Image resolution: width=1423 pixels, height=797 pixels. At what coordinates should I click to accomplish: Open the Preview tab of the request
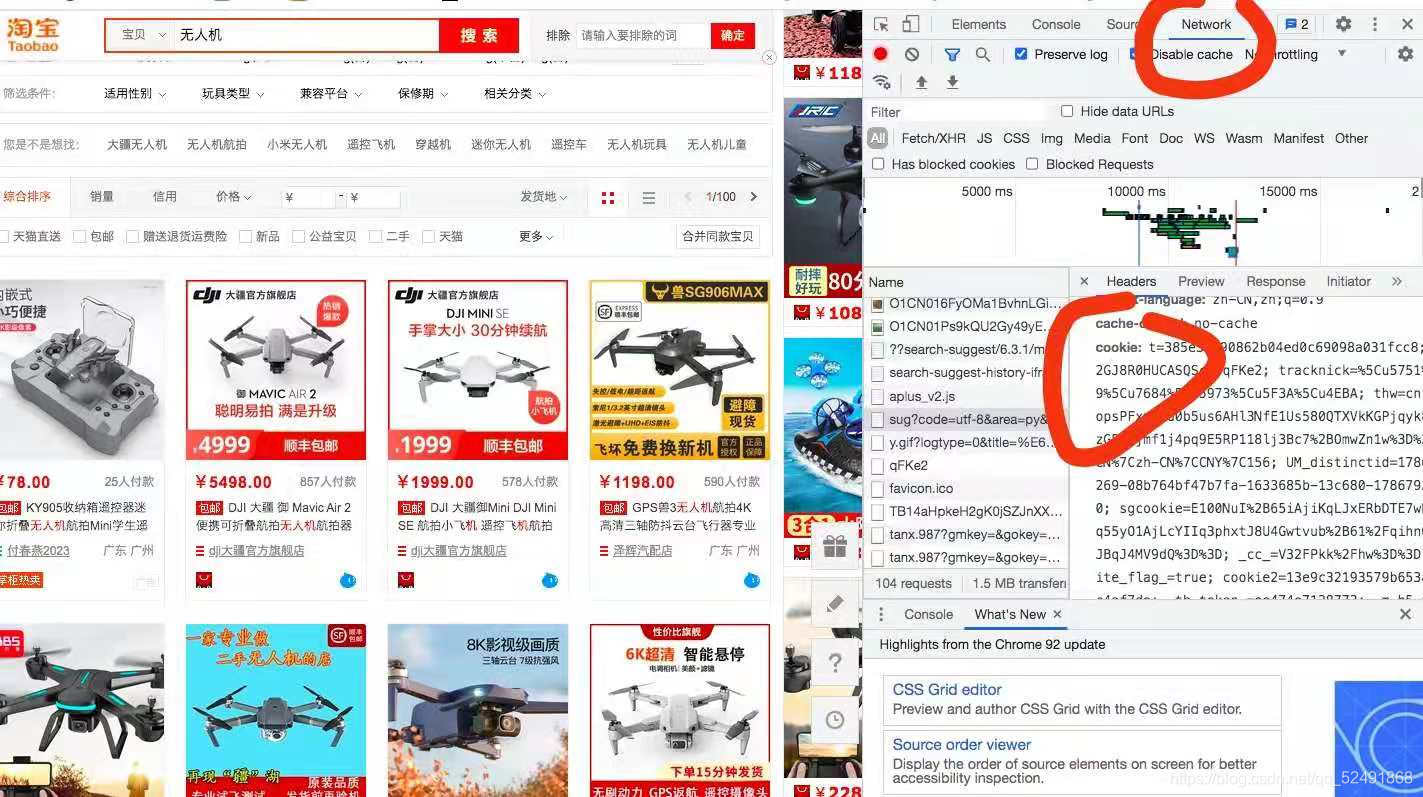(1201, 281)
